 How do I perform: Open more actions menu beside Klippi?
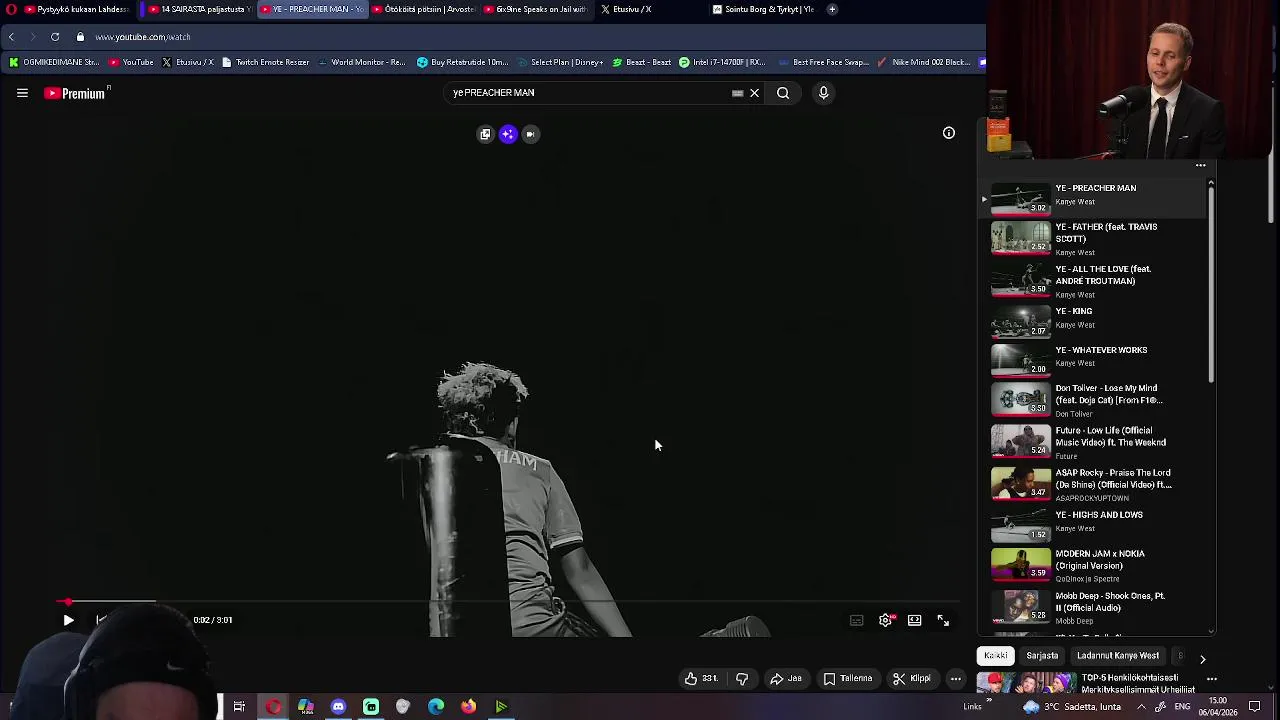tap(956, 679)
